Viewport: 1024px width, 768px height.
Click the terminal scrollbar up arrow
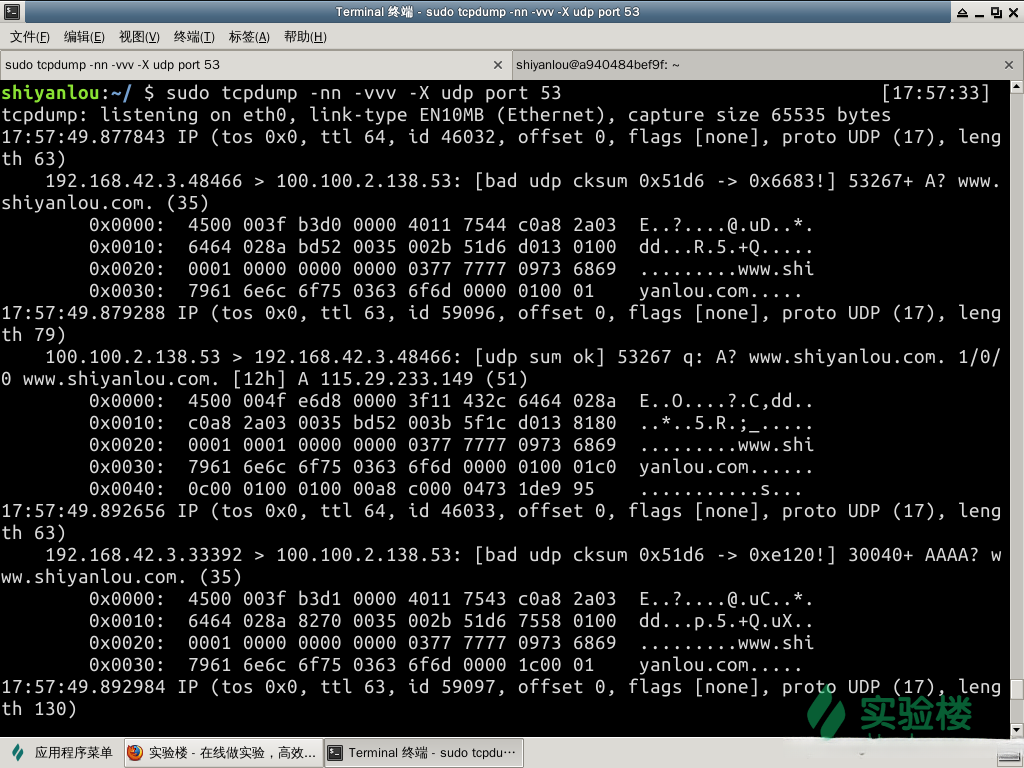[x=1016, y=86]
